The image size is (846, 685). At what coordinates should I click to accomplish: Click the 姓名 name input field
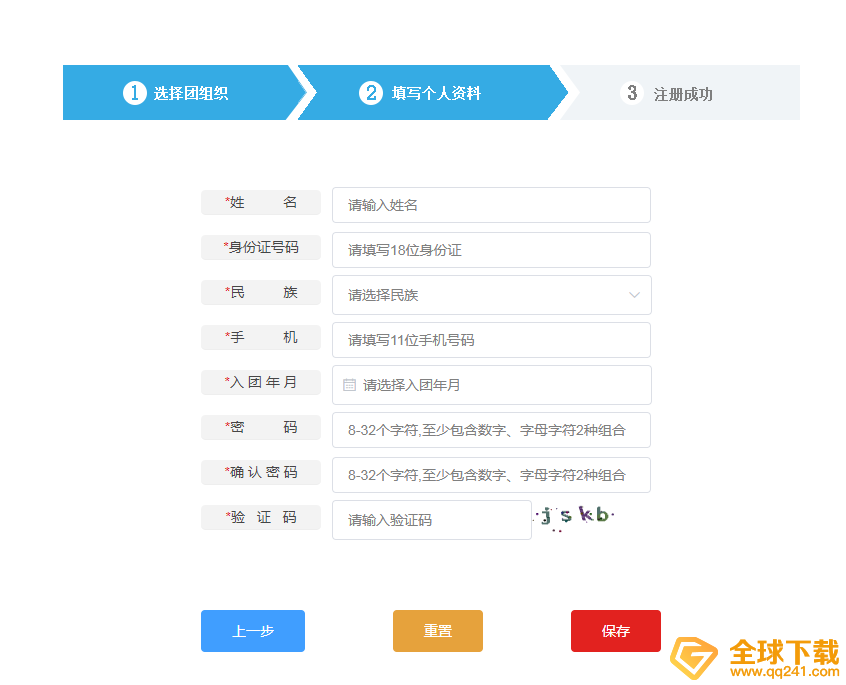(491, 205)
